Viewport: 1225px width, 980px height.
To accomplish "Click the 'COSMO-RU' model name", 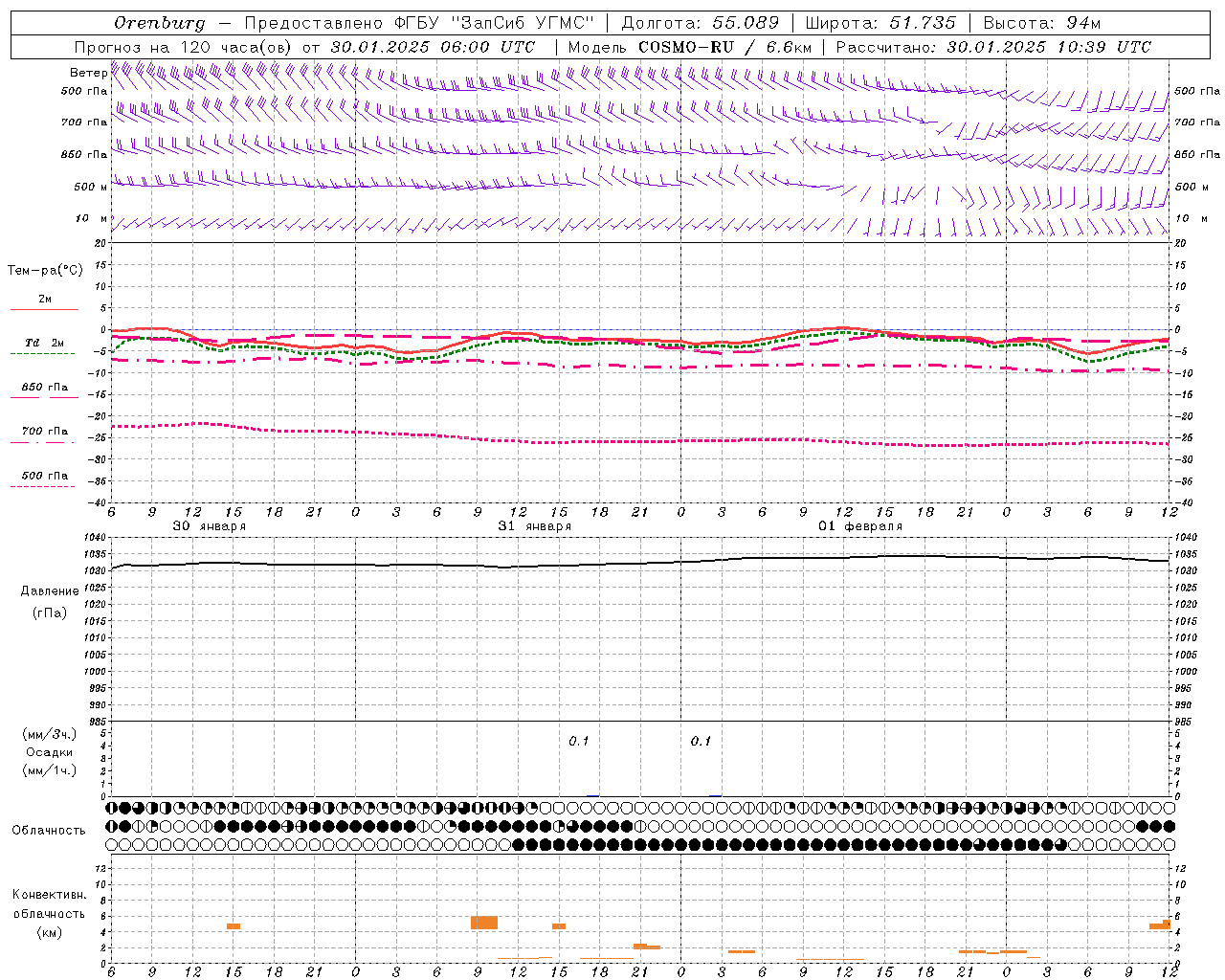I will (686, 47).
